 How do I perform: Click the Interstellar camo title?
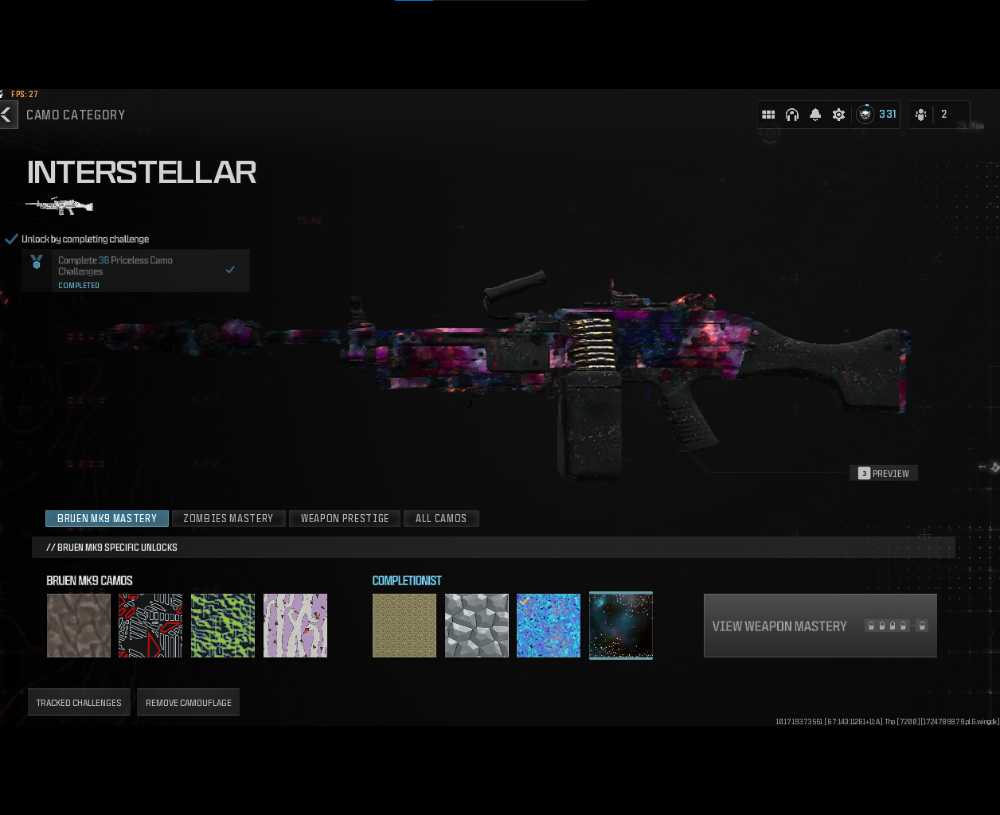(x=142, y=172)
